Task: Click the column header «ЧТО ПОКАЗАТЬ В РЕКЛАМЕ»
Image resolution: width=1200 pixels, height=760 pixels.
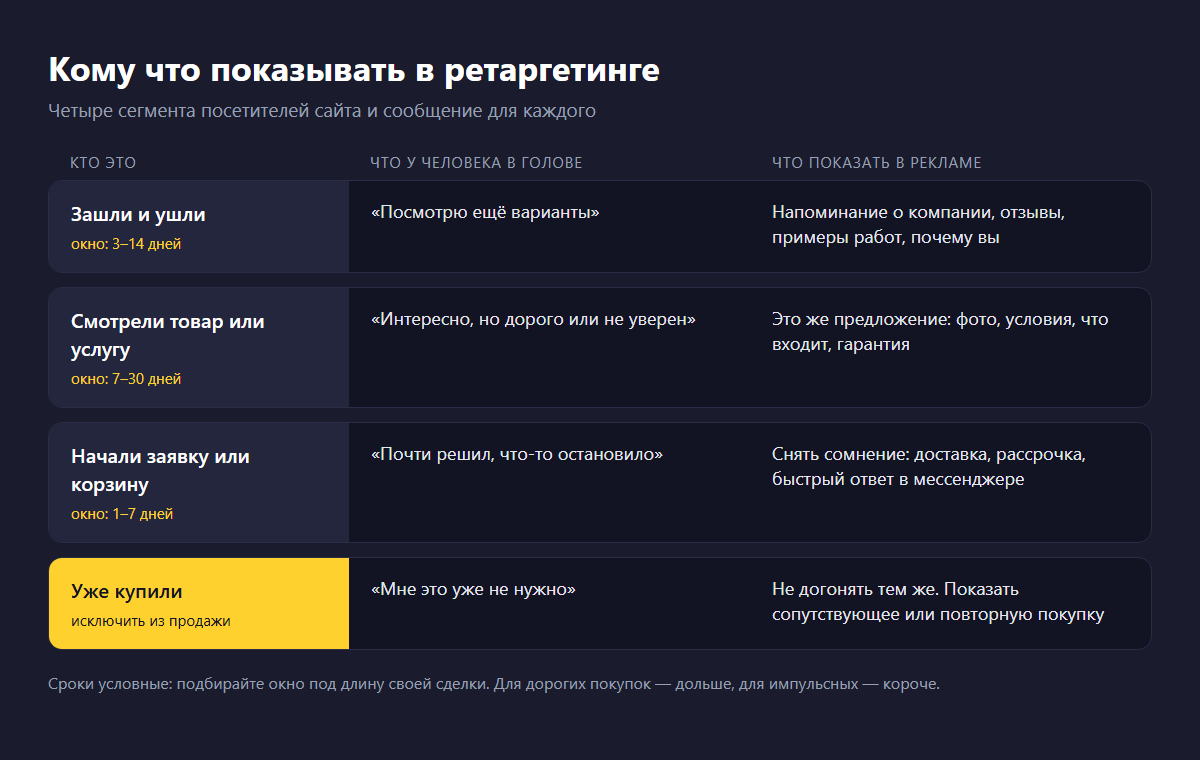Action: pyautogui.click(x=877, y=162)
